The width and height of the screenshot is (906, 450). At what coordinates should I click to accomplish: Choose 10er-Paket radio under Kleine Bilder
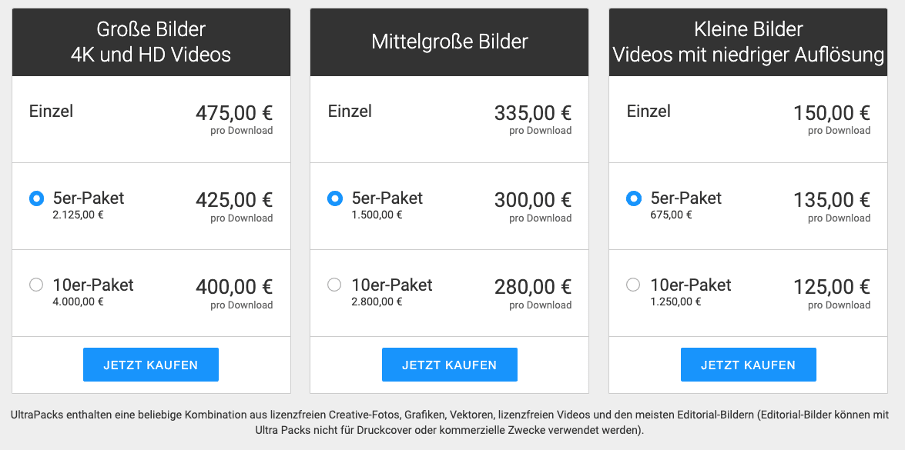[633, 285]
